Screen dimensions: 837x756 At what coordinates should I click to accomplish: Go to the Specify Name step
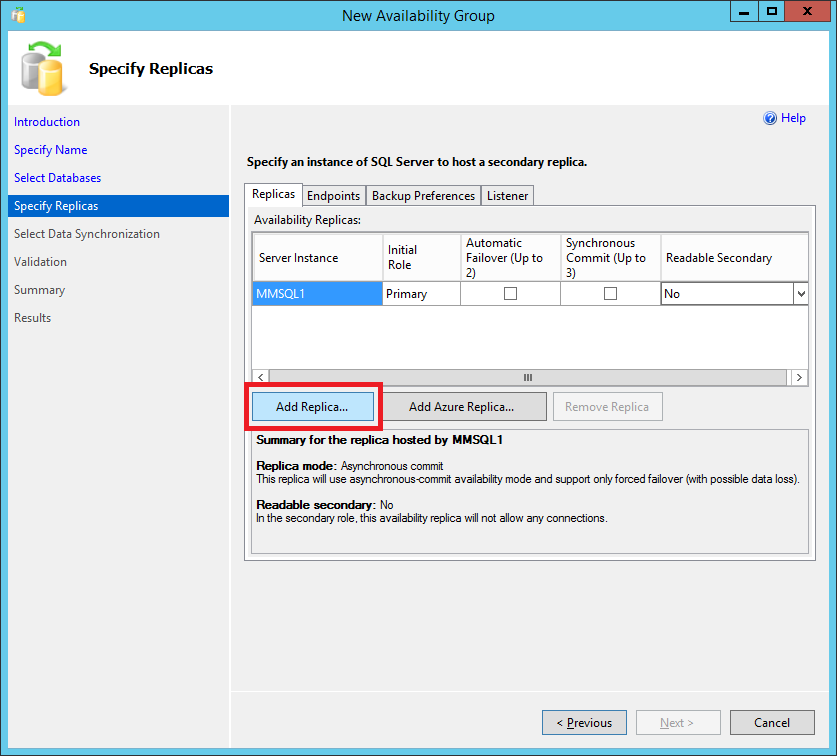click(50, 150)
